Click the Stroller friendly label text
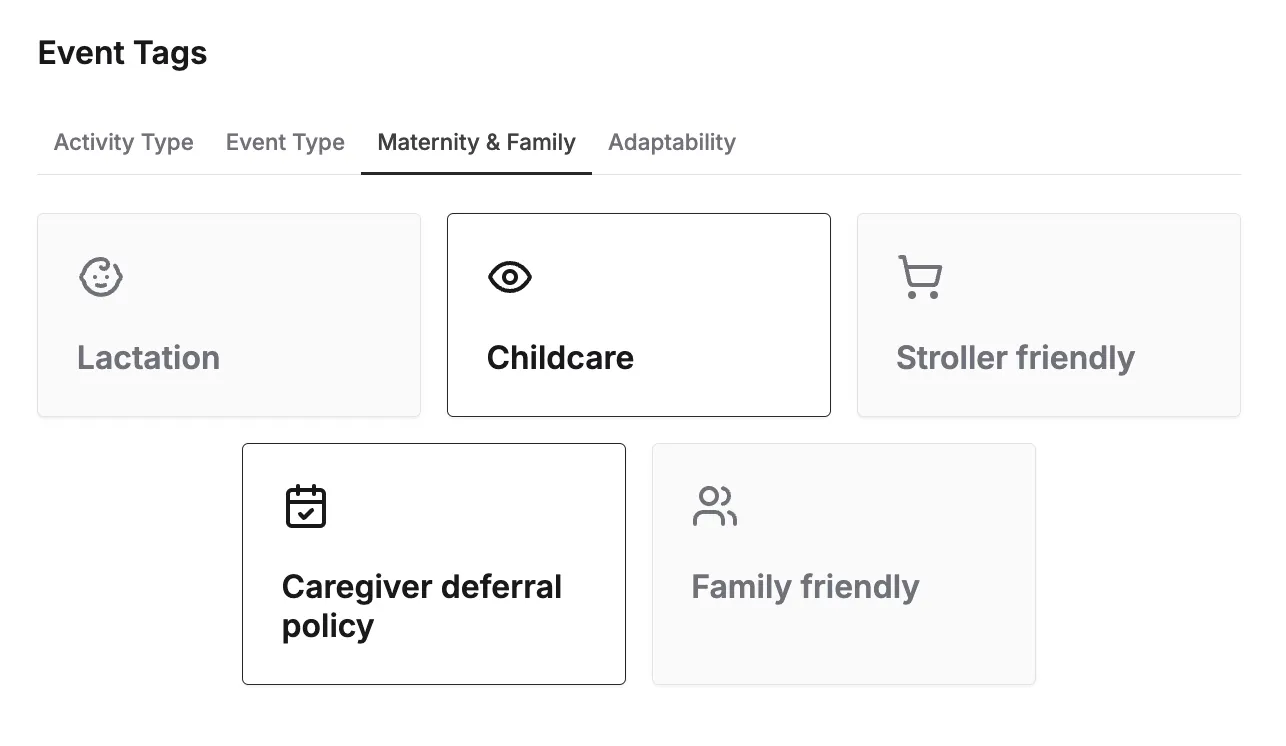 [1016, 358]
